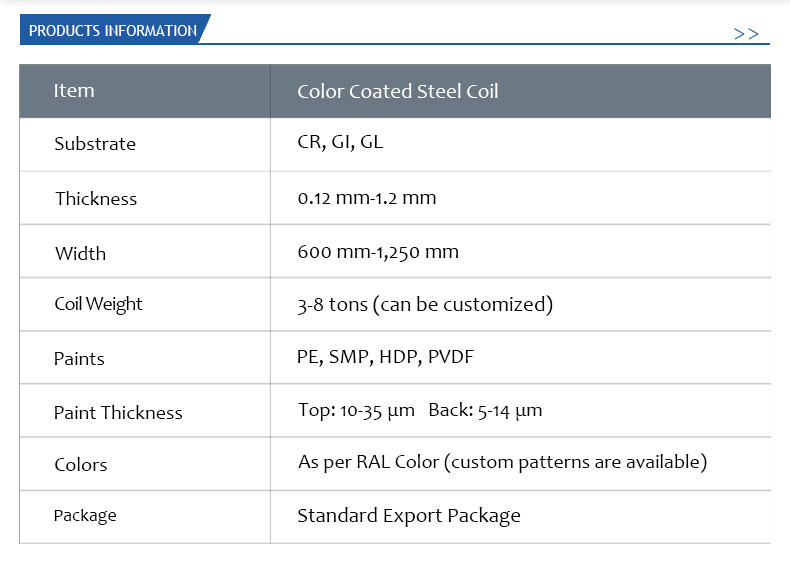The image size is (790, 562).
Task: Select the Paints row label
Action: pyautogui.click(x=79, y=359)
